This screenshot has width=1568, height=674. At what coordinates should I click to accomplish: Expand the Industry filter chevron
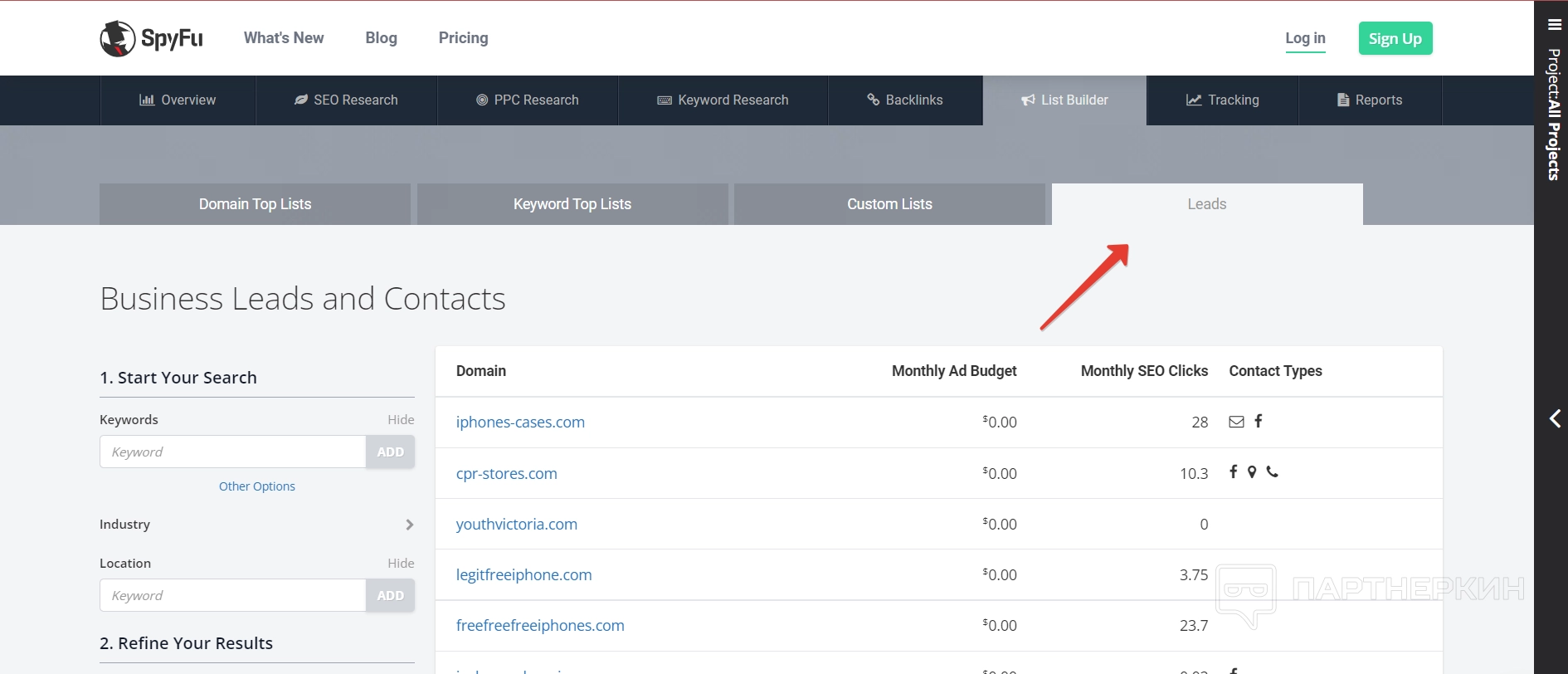(409, 525)
